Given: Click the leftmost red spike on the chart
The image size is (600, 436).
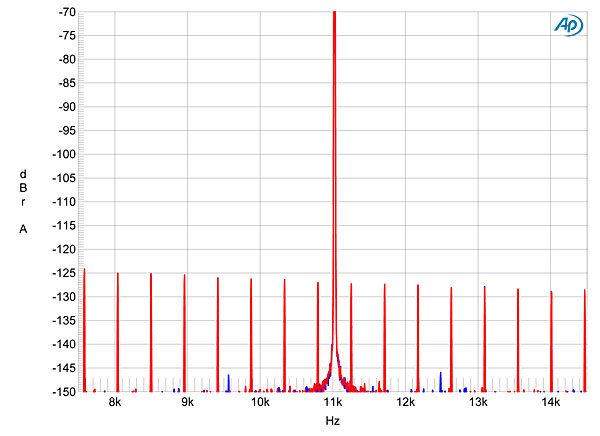Looking at the screenshot, I should click(84, 330).
